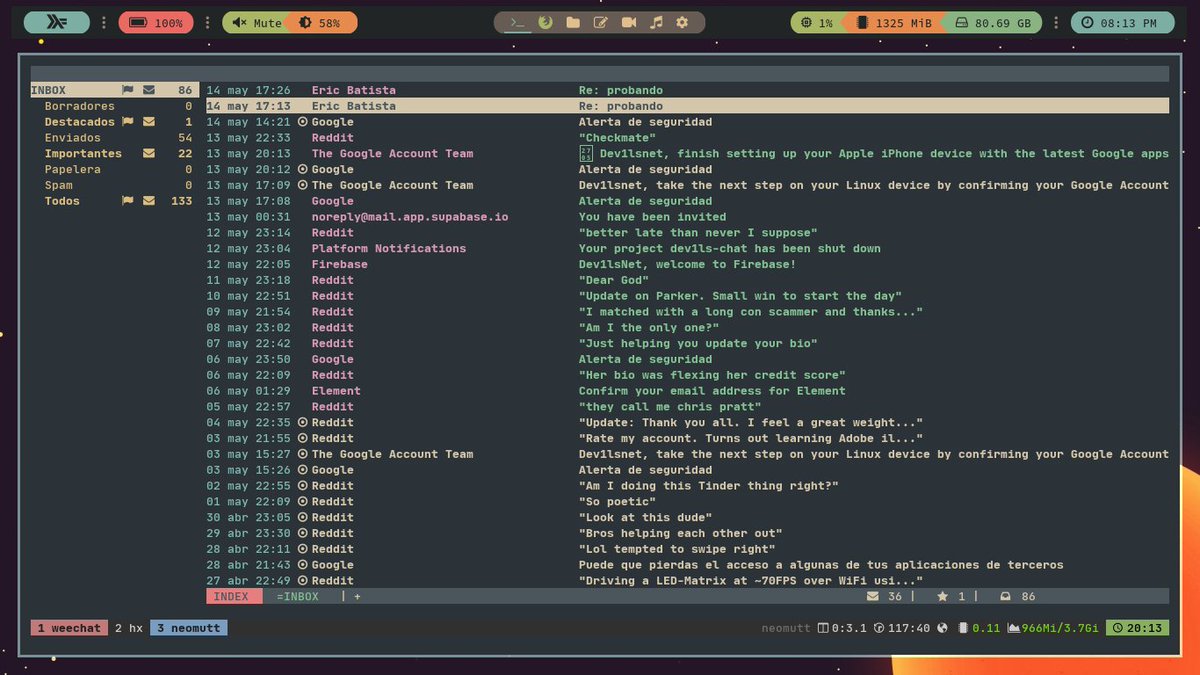This screenshot has width=1200, height=675.
Task: Click the CPU usage icon showing 1%
Action: click(806, 22)
